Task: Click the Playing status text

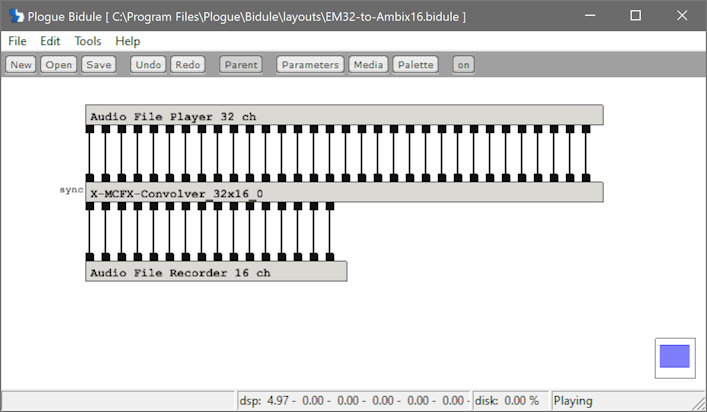Action: click(x=573, y=401)
